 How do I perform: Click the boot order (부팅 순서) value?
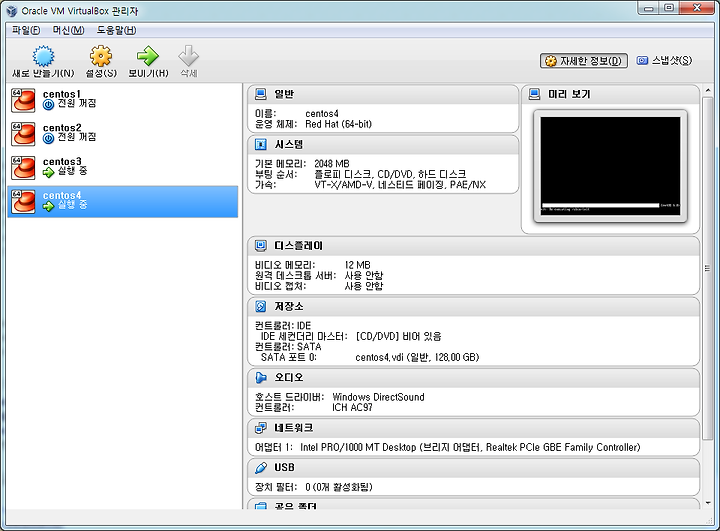click(390, 175)
